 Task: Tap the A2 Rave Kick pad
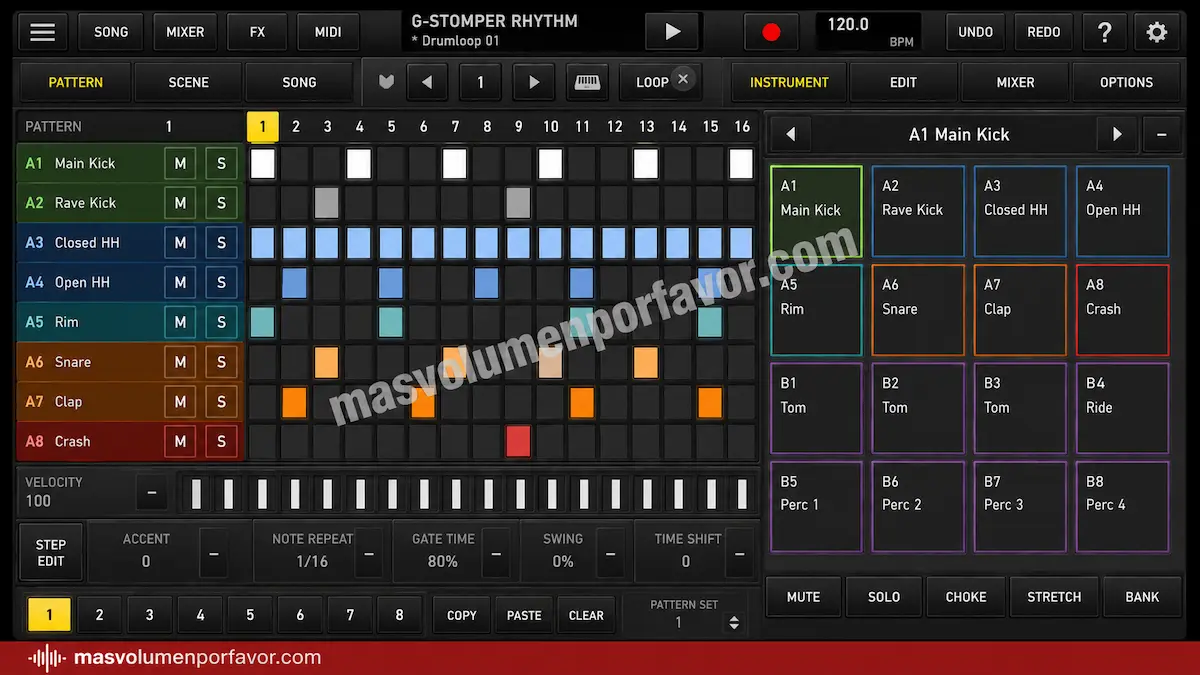point(918,211)
